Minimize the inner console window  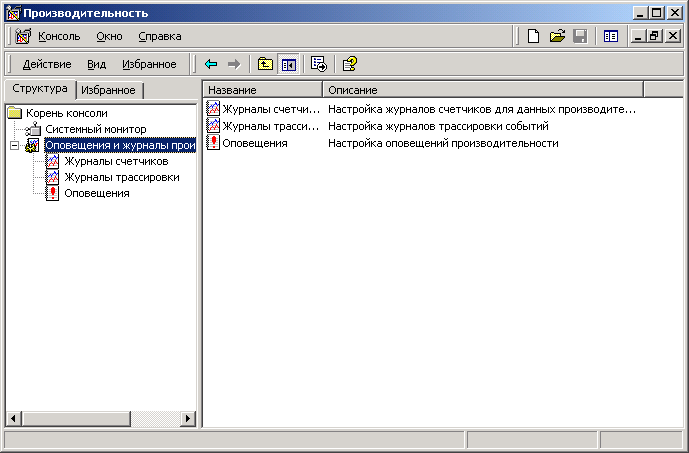click(x=638, y=36)
